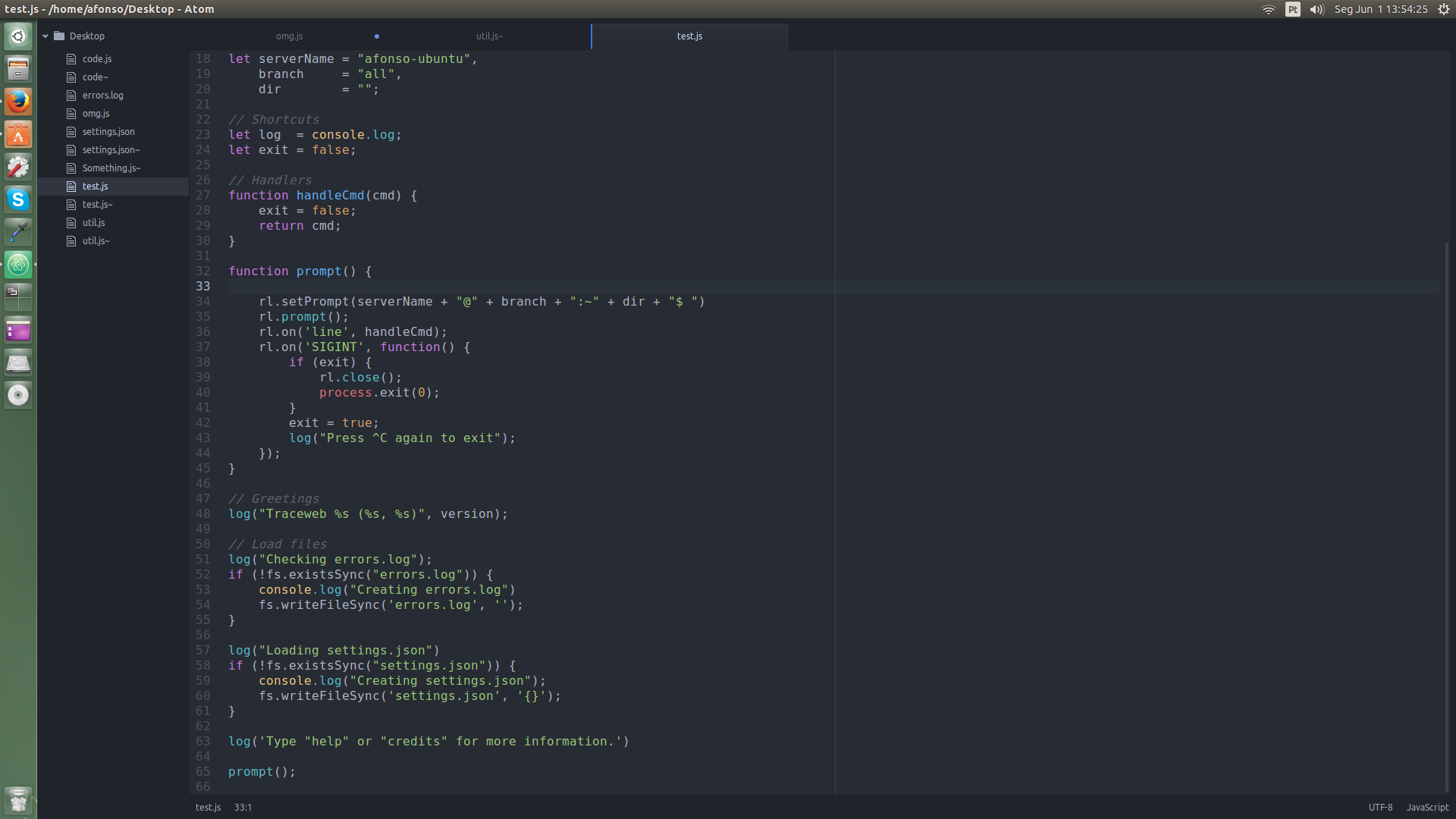Viewport: 1456px width, 819px height.
Task: Click the Wi-Fi network indicator
Action: point(1268,9)
